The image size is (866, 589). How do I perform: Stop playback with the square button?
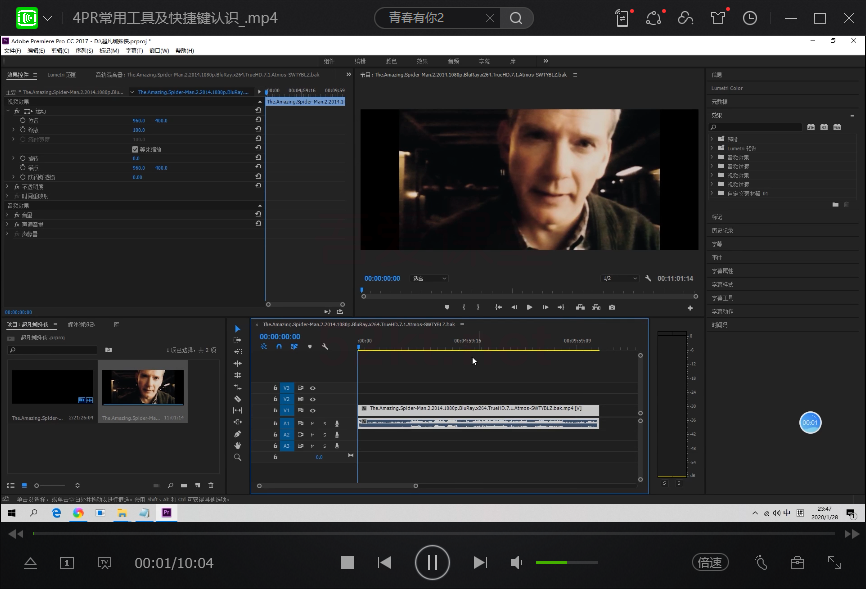[347, 563]
